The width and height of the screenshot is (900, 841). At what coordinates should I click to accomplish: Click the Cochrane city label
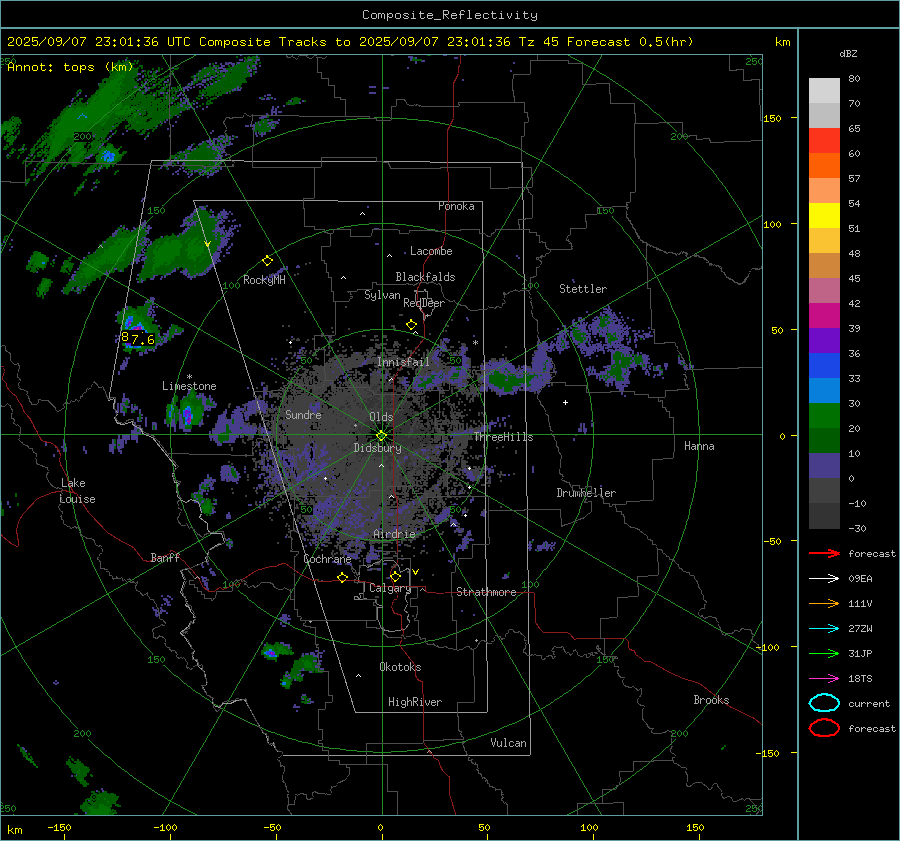tap(327, 559)
